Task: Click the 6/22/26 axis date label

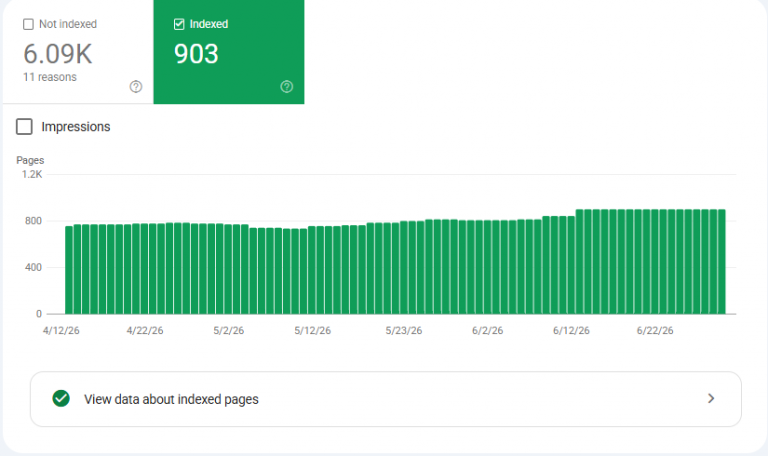Action: pos(655,331)
